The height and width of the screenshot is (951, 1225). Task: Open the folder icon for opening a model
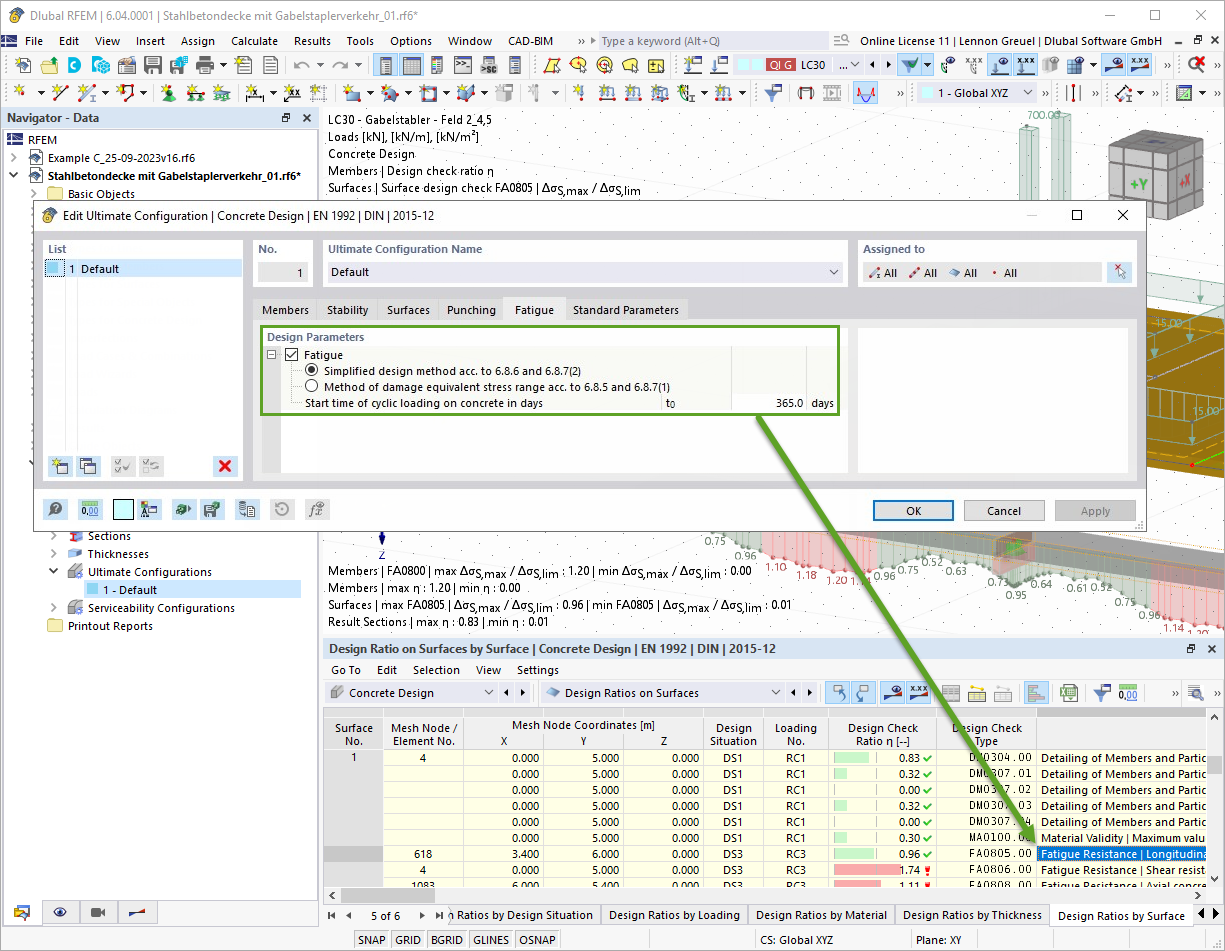pyautogui.click(x=48, y=65)
